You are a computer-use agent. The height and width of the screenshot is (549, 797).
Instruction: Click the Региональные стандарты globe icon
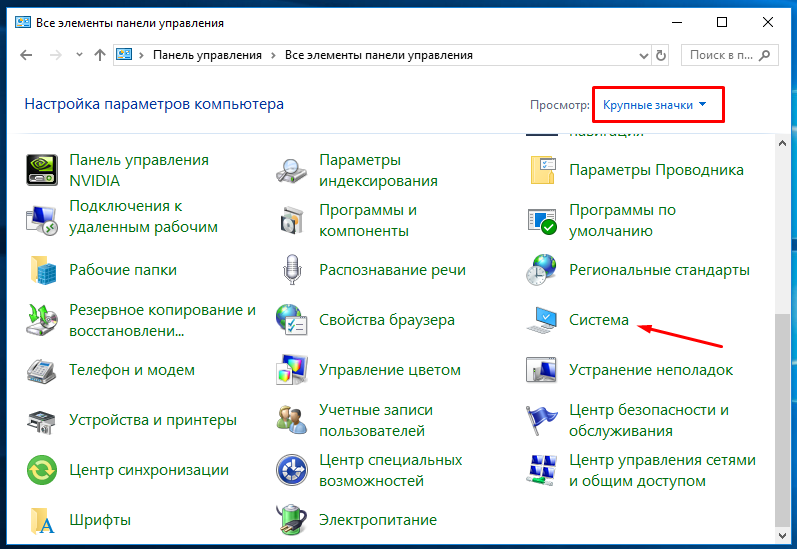(541, 270)
